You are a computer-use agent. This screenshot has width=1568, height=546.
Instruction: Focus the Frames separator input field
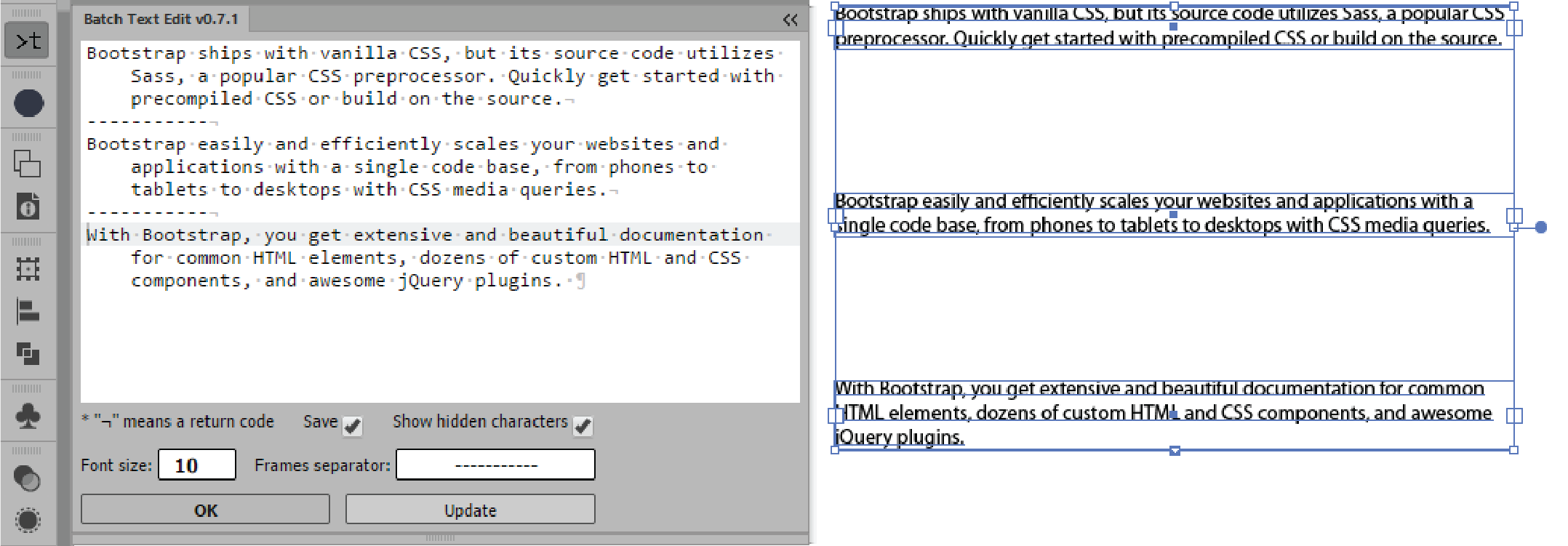coord(495,465)
